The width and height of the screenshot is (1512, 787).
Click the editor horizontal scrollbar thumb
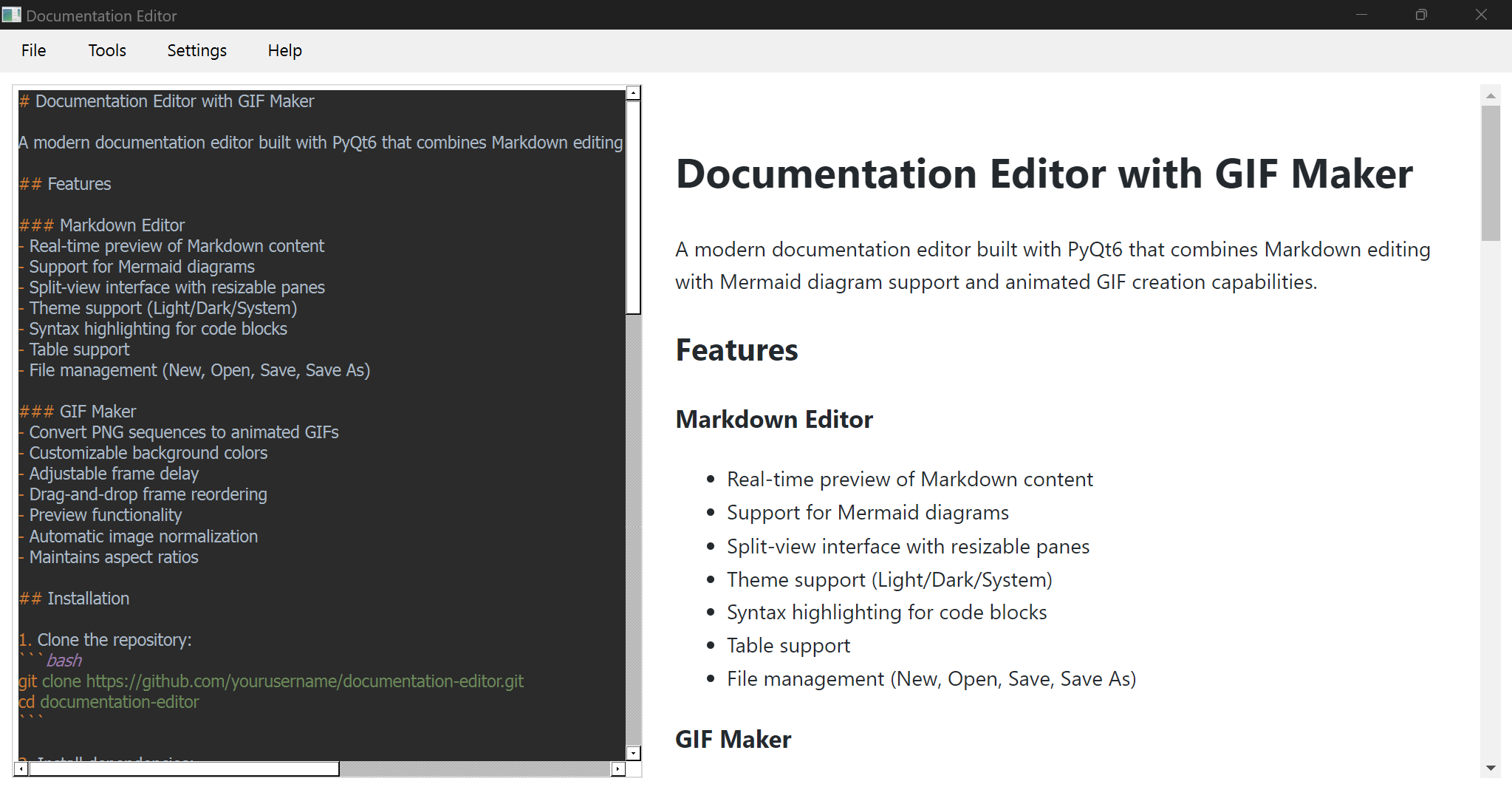(184, 769)
